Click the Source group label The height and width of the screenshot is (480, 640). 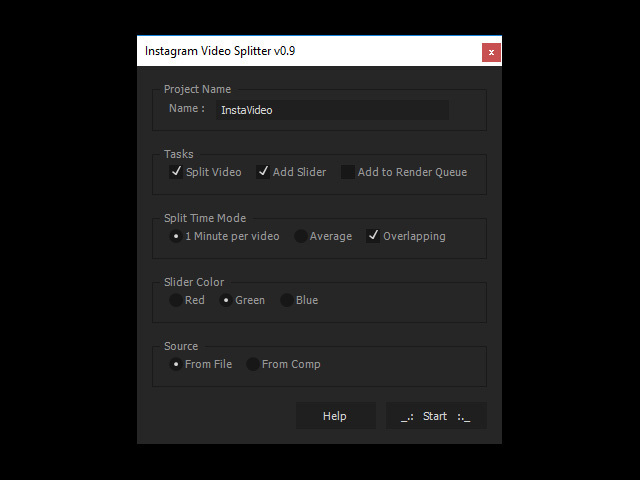pos(181,346)
